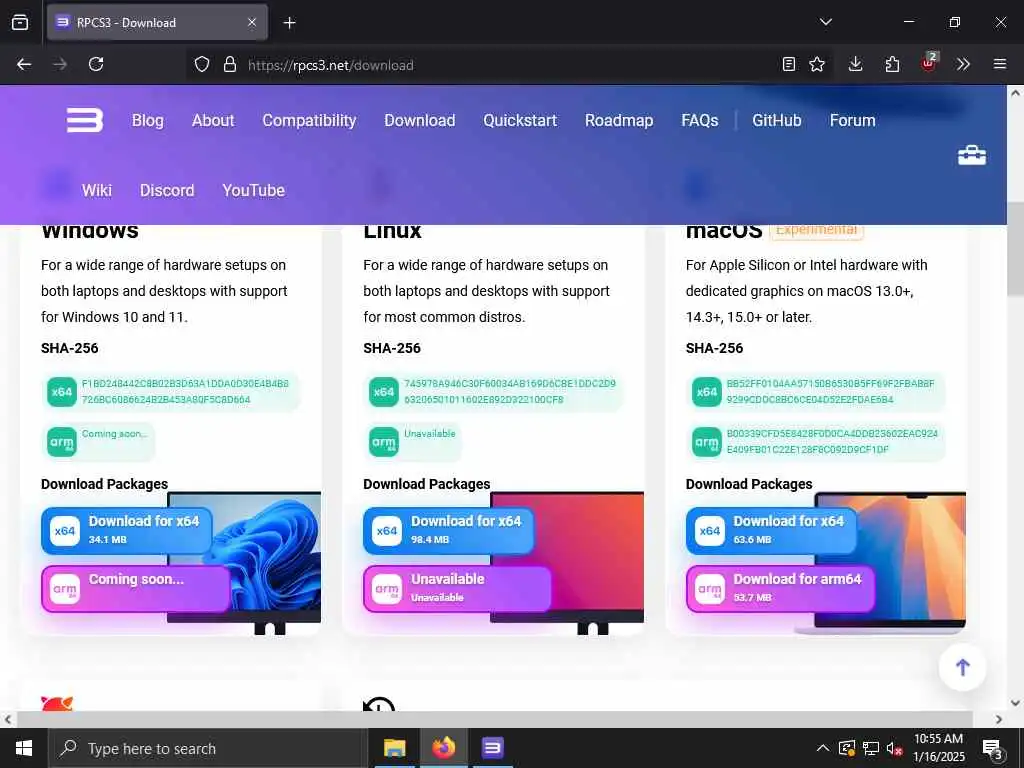Reload the page with the refresh button
Viewport: 1024px width, 768px height.
96,64
